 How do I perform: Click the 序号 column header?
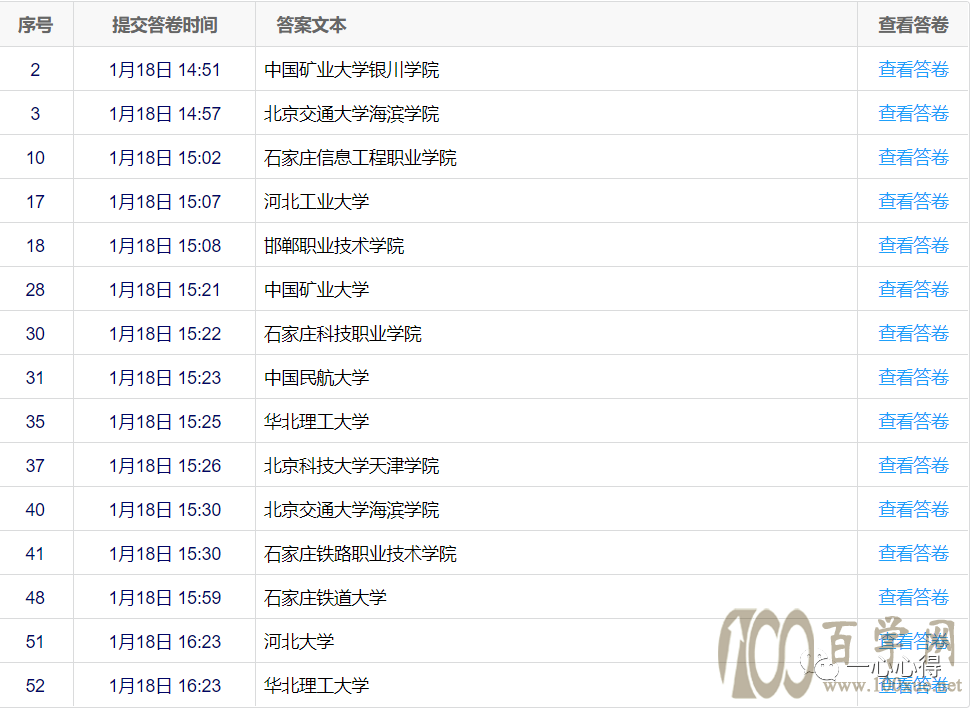pos(35,25)
